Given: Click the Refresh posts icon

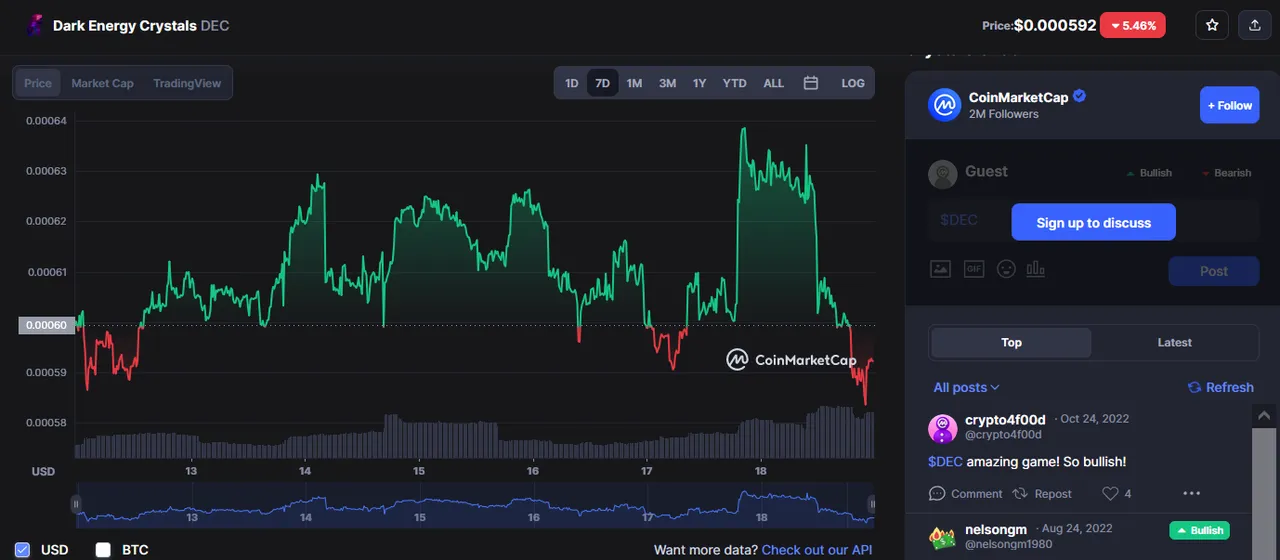Looking at the screenshot, I should (1194, 387).
